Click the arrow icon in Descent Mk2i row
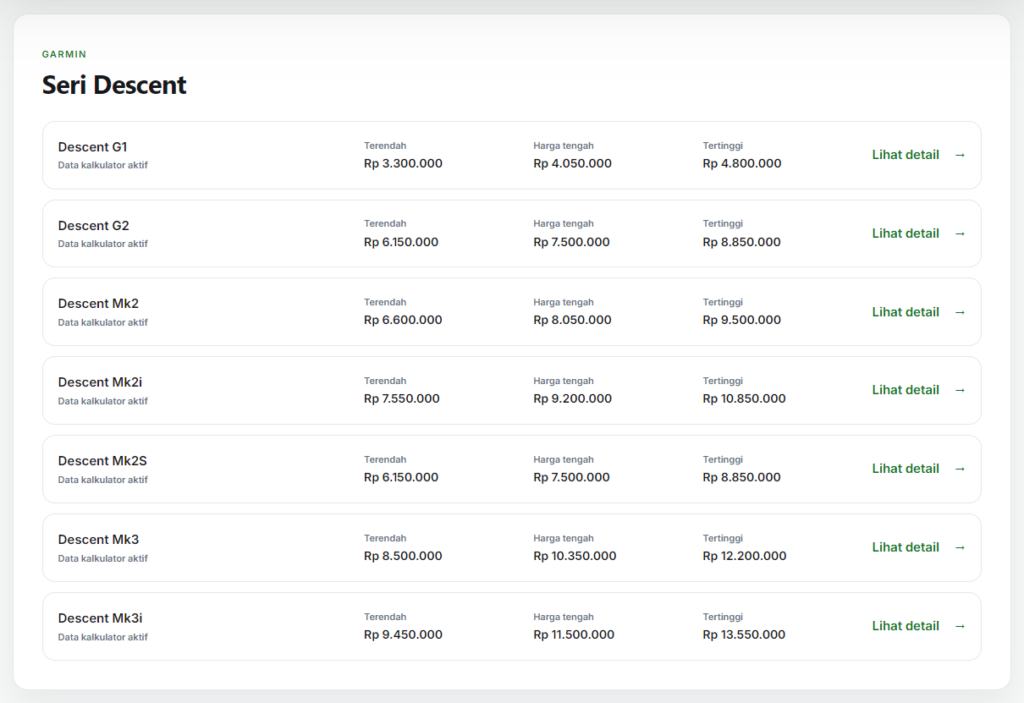Screen dimensions: 1024x703 point(960,391)
